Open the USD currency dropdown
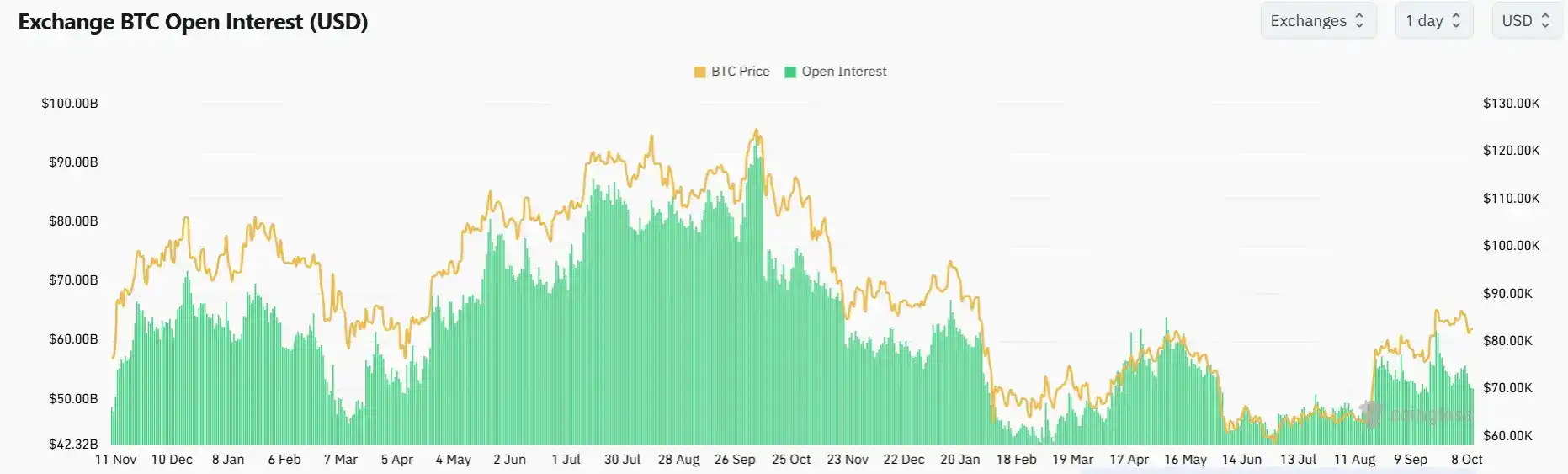1568x474 pixels. pyautogui.click(x=1527, y=21)
